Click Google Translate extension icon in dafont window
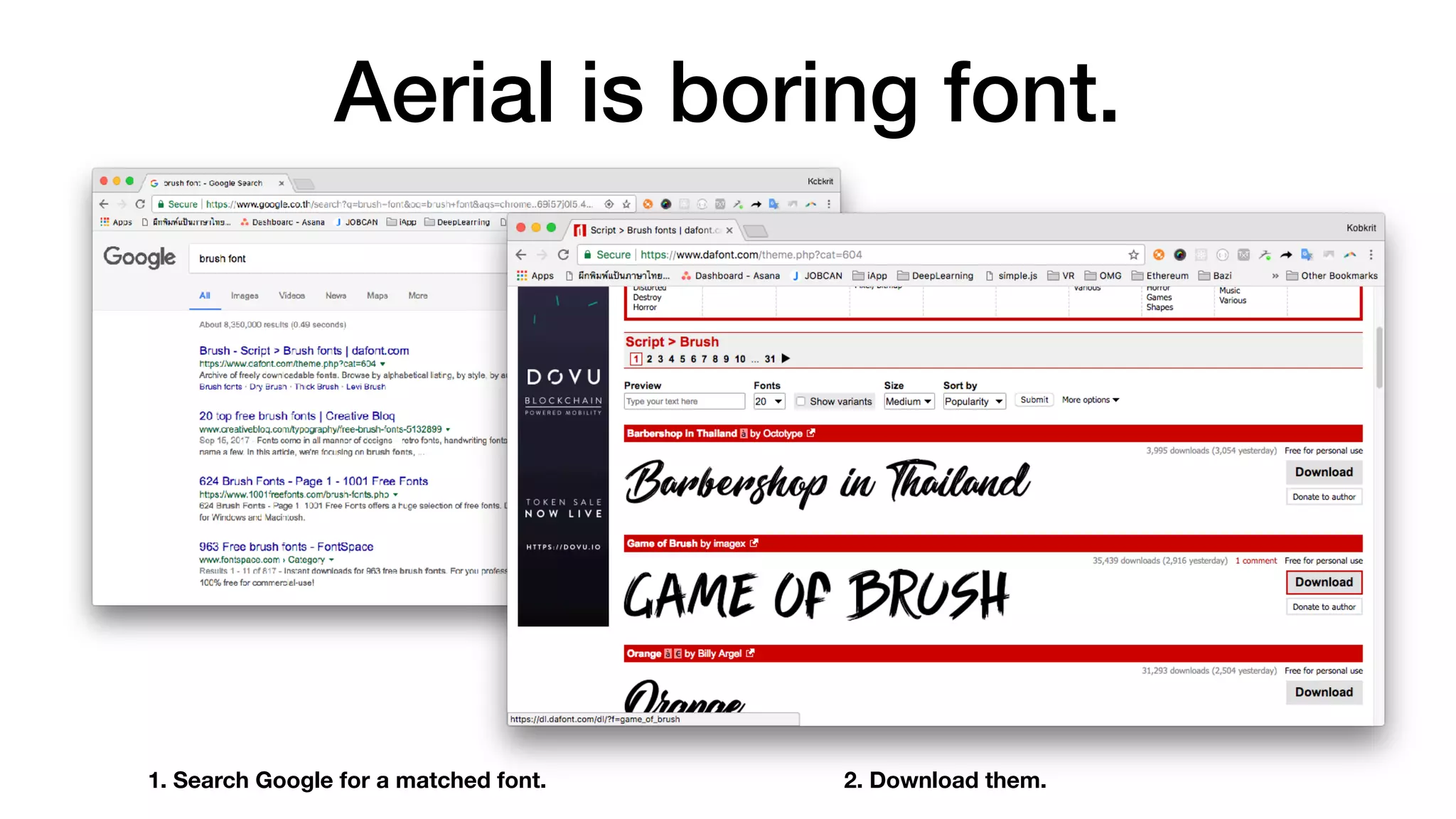 coord(1307,255)
